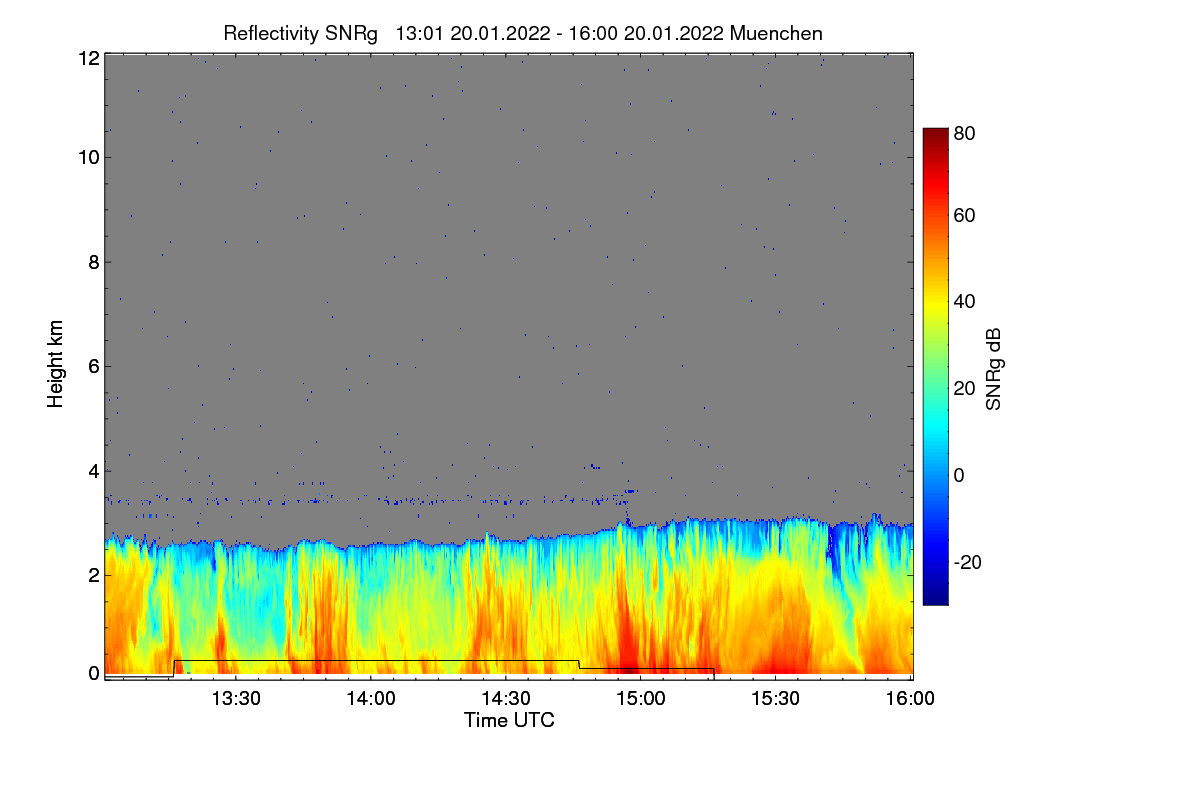Click the '8' height axis tick label
The image size is (1200, 800).
tap(94, 262)
